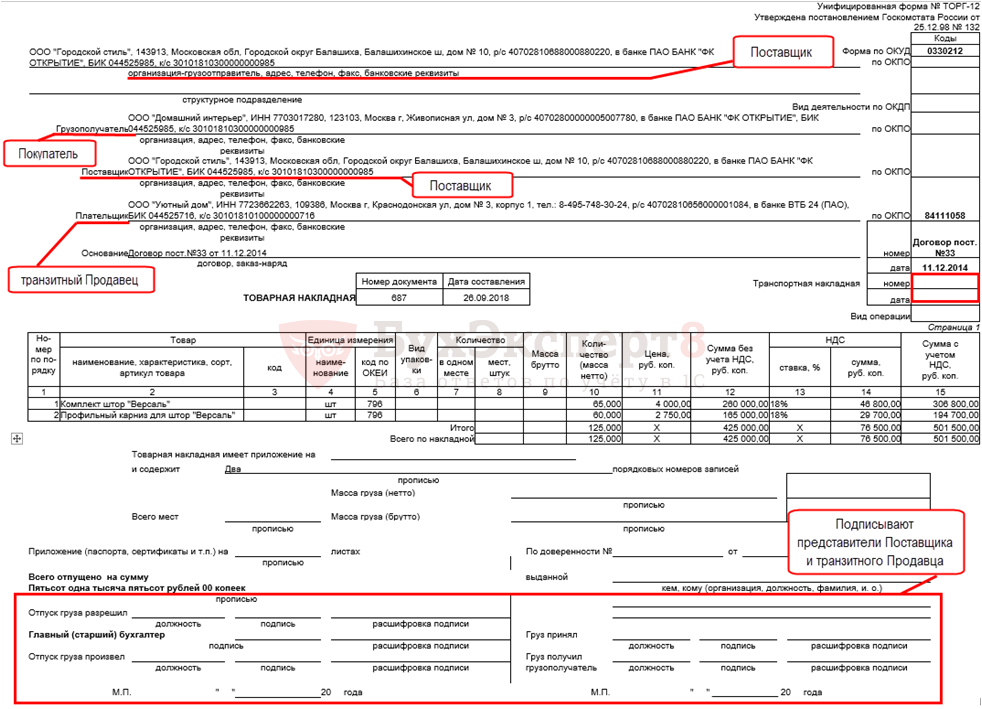Click "Товарная накладная имеет приложение на" text
The width and height of the screenshot is (982, 709).
(223, 455)
